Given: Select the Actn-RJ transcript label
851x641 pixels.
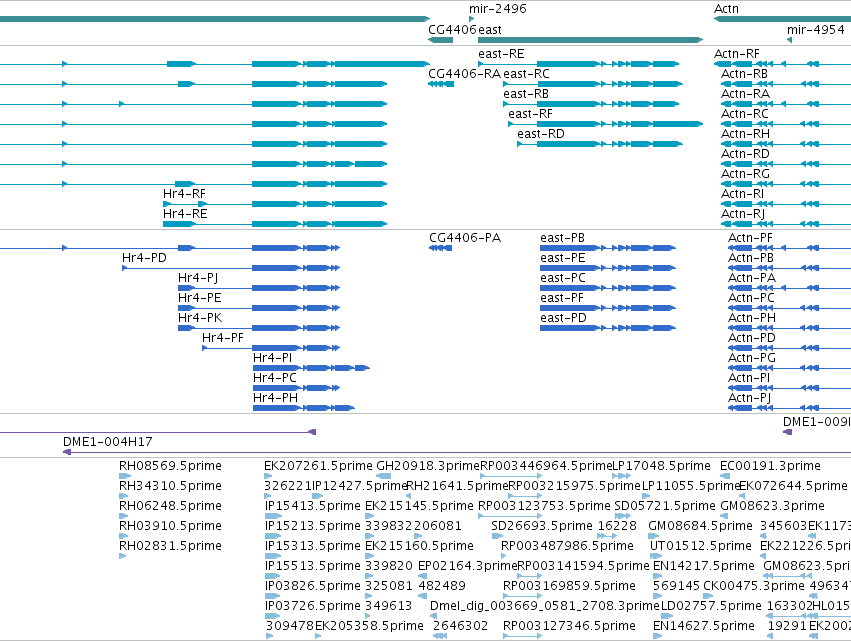Looking at the screenshot, I should click(x=742, y=214).
